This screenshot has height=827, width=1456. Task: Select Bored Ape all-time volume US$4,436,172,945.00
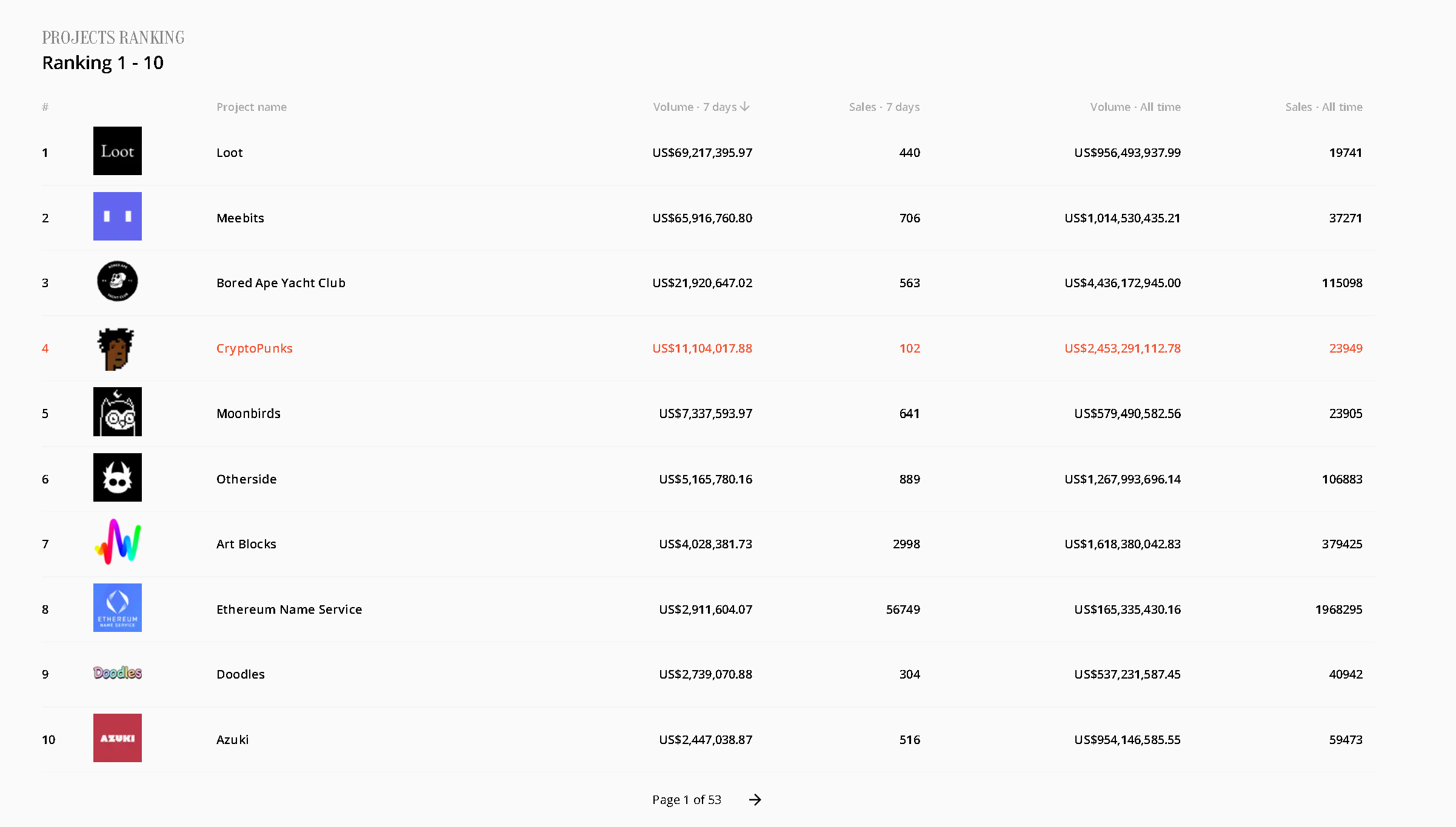click(x=1123, y=283)
